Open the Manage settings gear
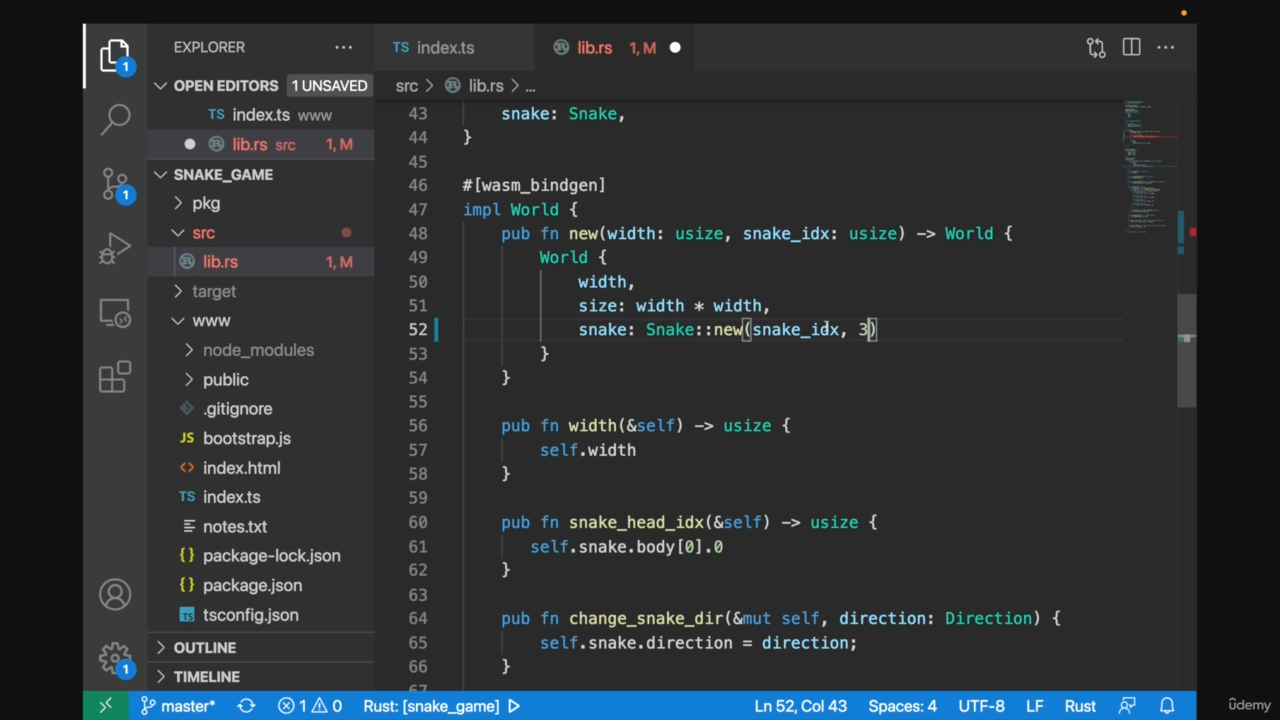 tap(115, 658)
